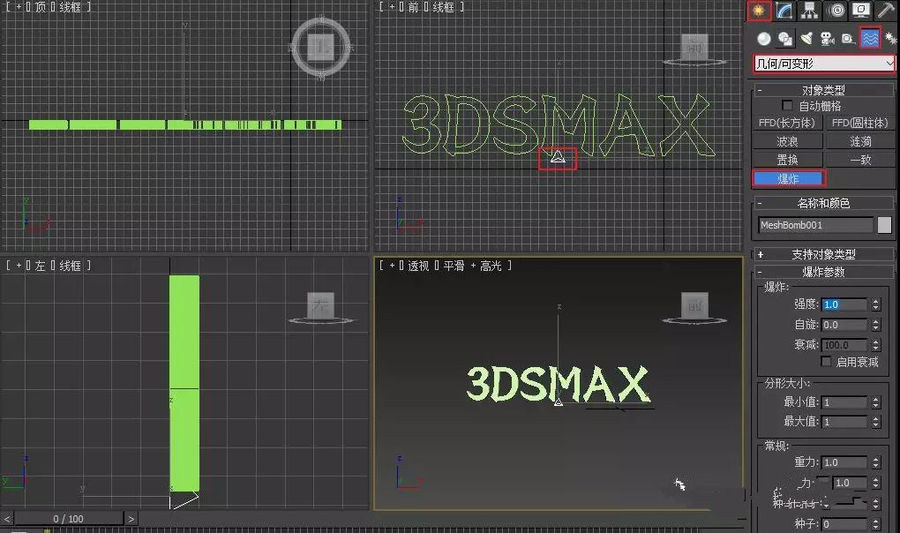
Task: Click the 波浪 space warp button
Action: click(x=787, y=141)
